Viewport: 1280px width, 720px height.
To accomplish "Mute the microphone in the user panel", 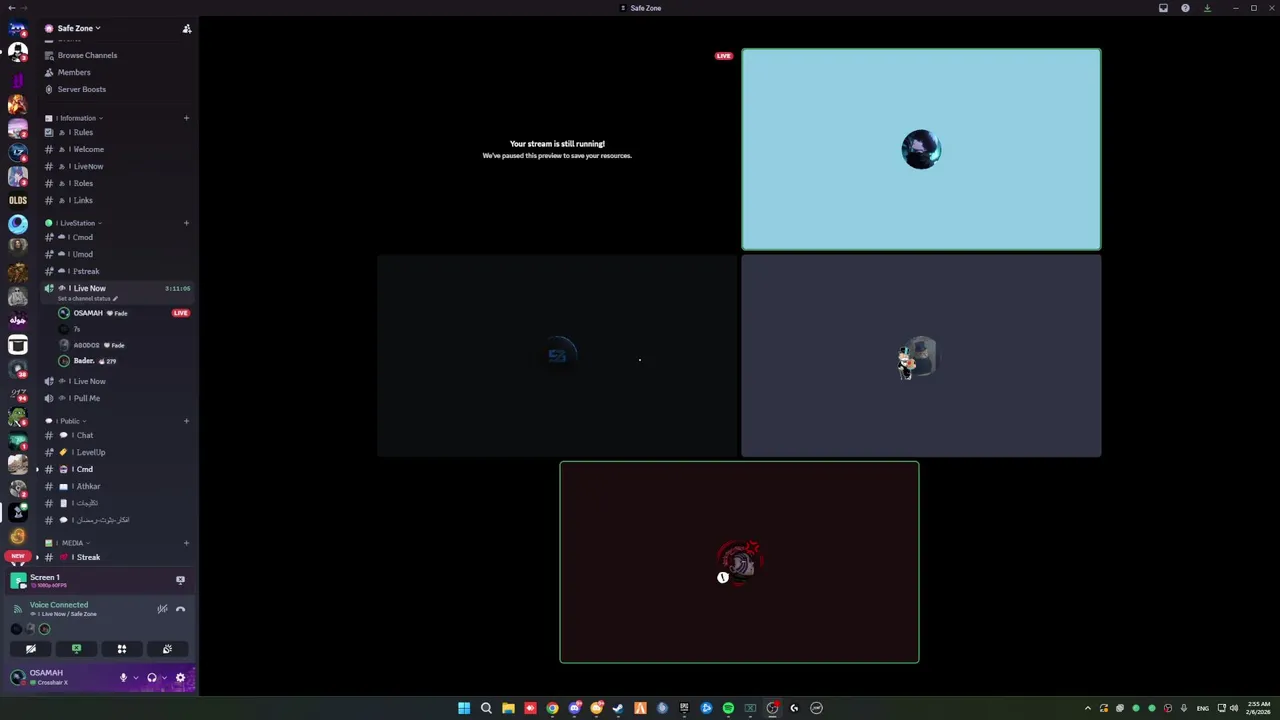I will (123, 678).
